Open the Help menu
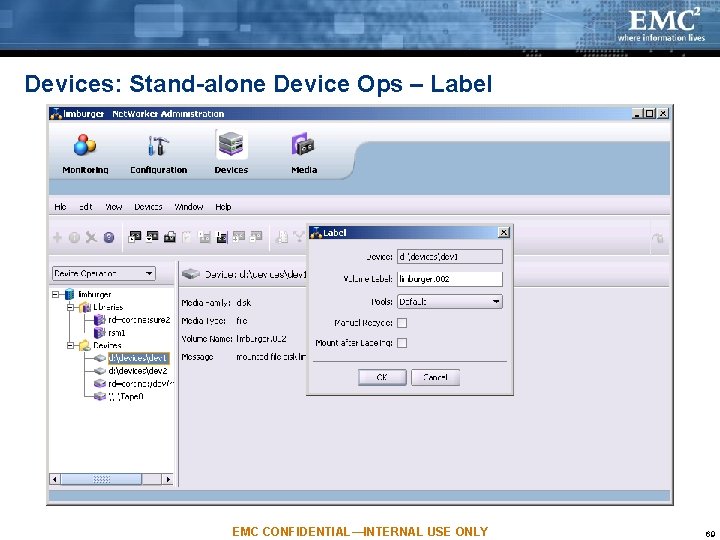This screenshot has width=720, height=540. pyautogui.click(x=223, y=207)
